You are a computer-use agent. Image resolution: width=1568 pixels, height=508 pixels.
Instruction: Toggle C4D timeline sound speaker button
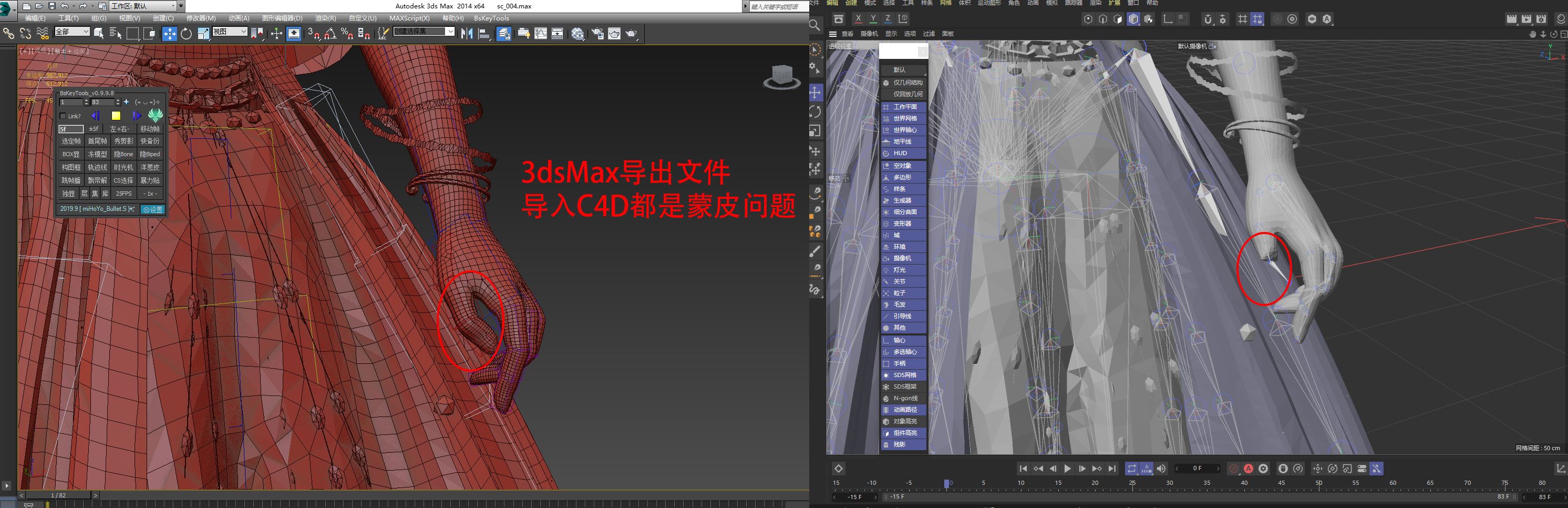pyautogui.click(x=1161, y=469)
